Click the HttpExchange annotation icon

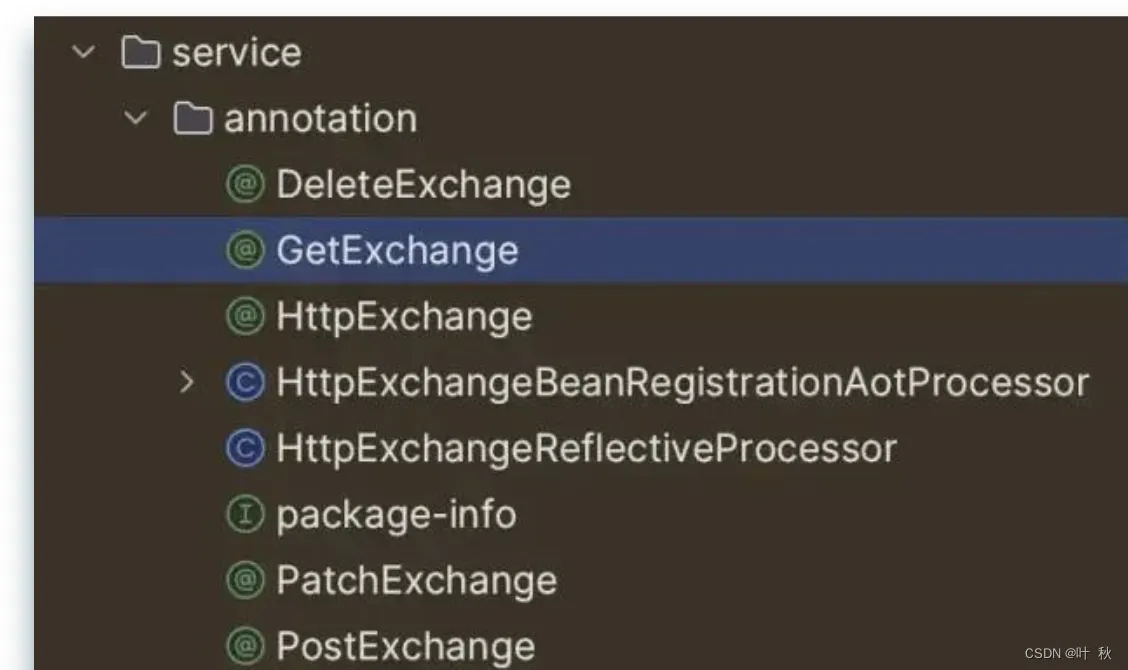(245, 317)
